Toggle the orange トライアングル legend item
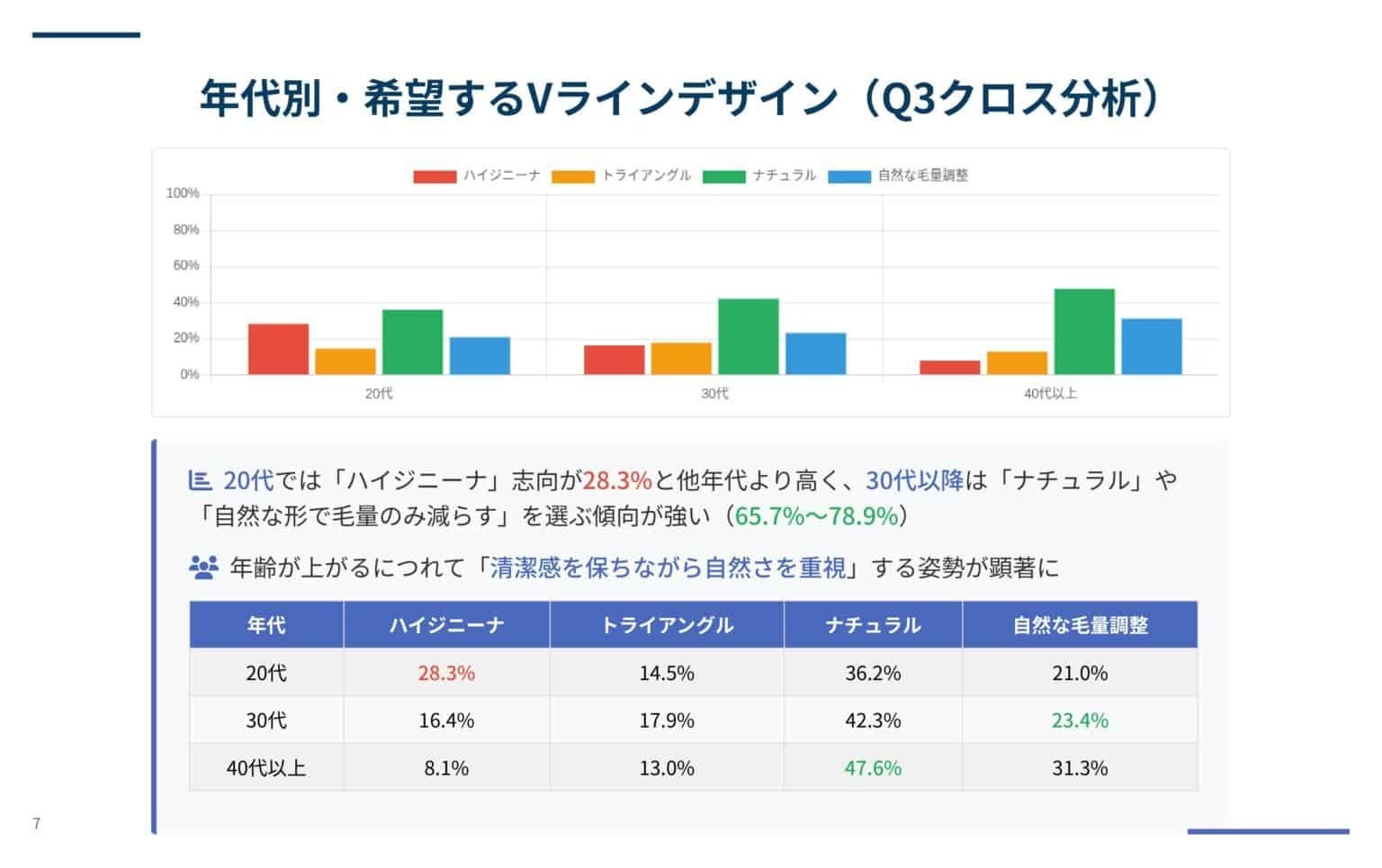 (622, 176)
